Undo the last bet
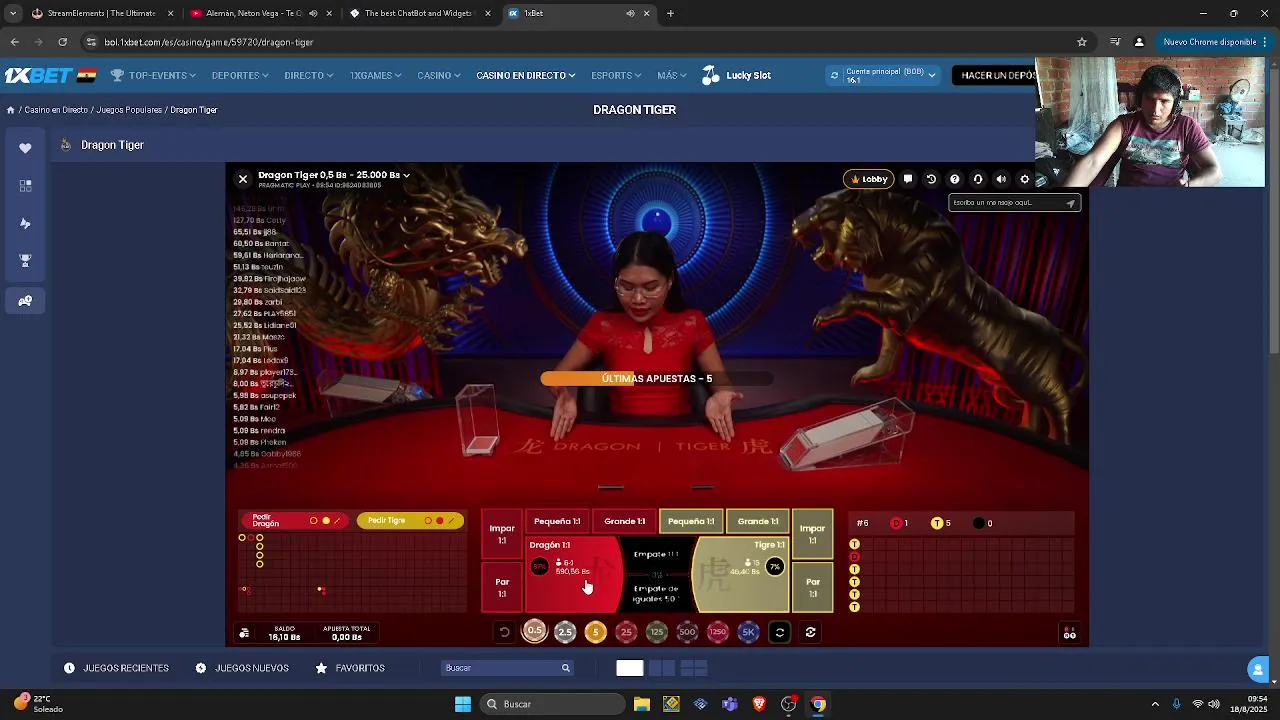 (x=504, y=632)
